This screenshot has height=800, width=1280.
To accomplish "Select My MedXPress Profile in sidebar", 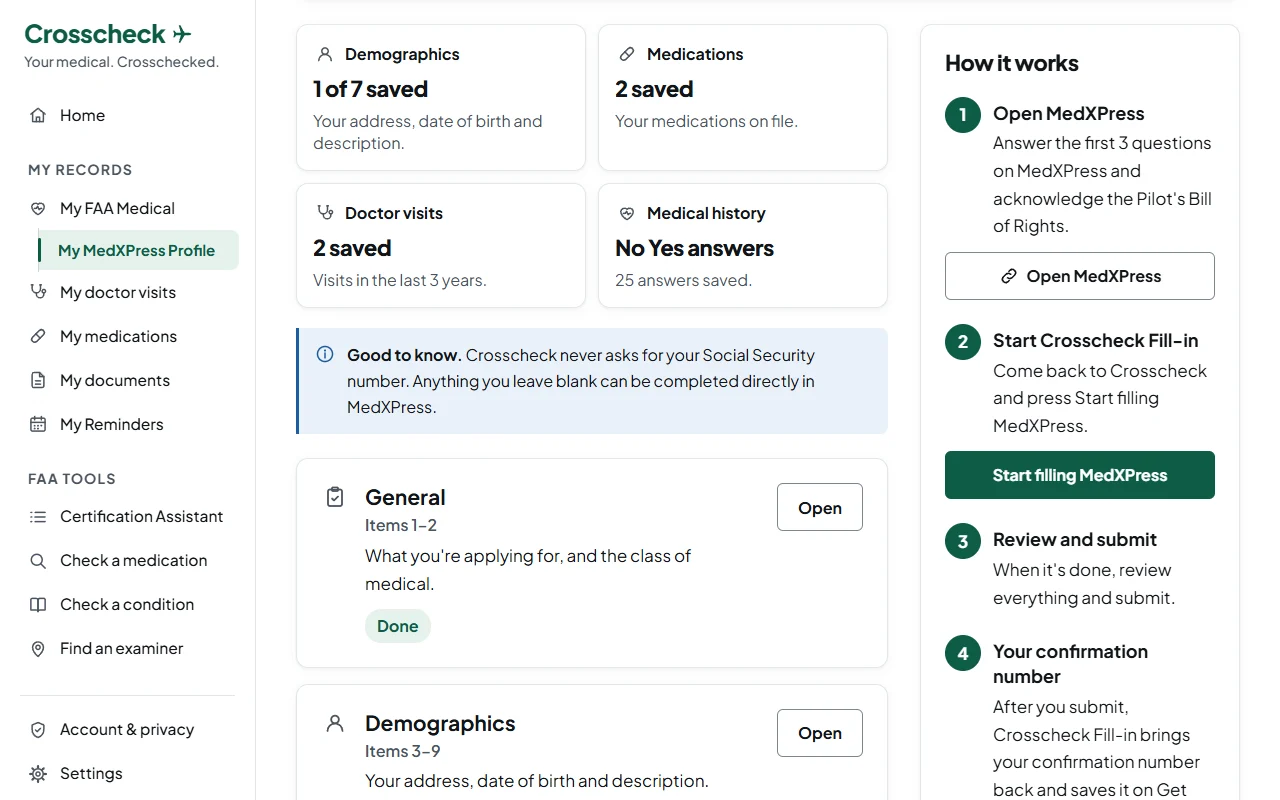I will pos(138,250).
